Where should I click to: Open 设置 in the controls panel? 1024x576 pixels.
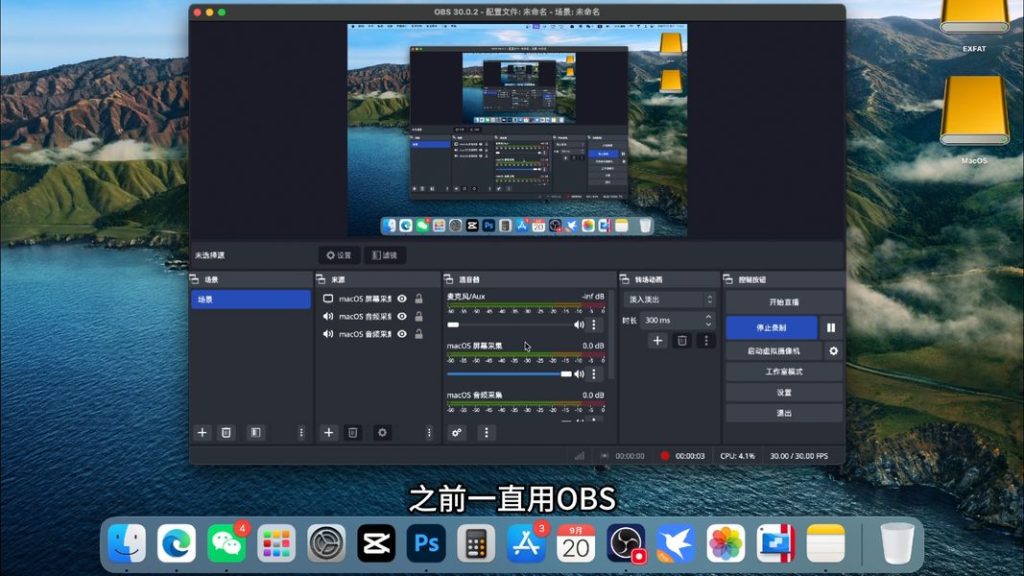[784, 392]
